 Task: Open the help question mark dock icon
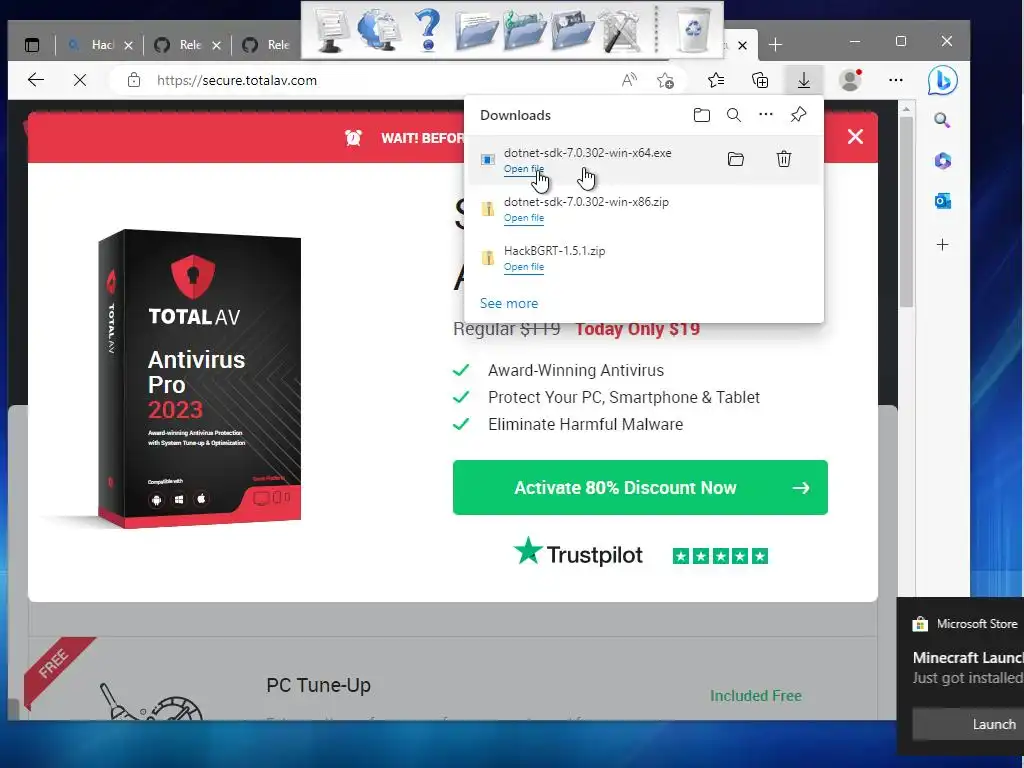coord(427,29)
